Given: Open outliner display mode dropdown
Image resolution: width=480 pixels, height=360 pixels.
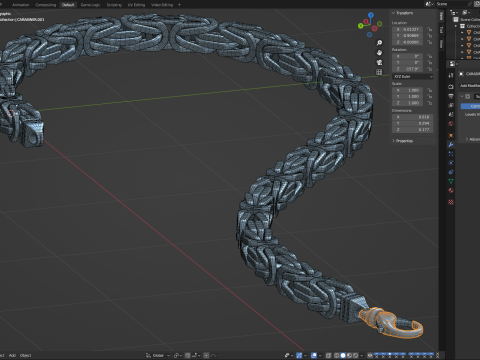Looking at the screenshot, I should (466, 13).
